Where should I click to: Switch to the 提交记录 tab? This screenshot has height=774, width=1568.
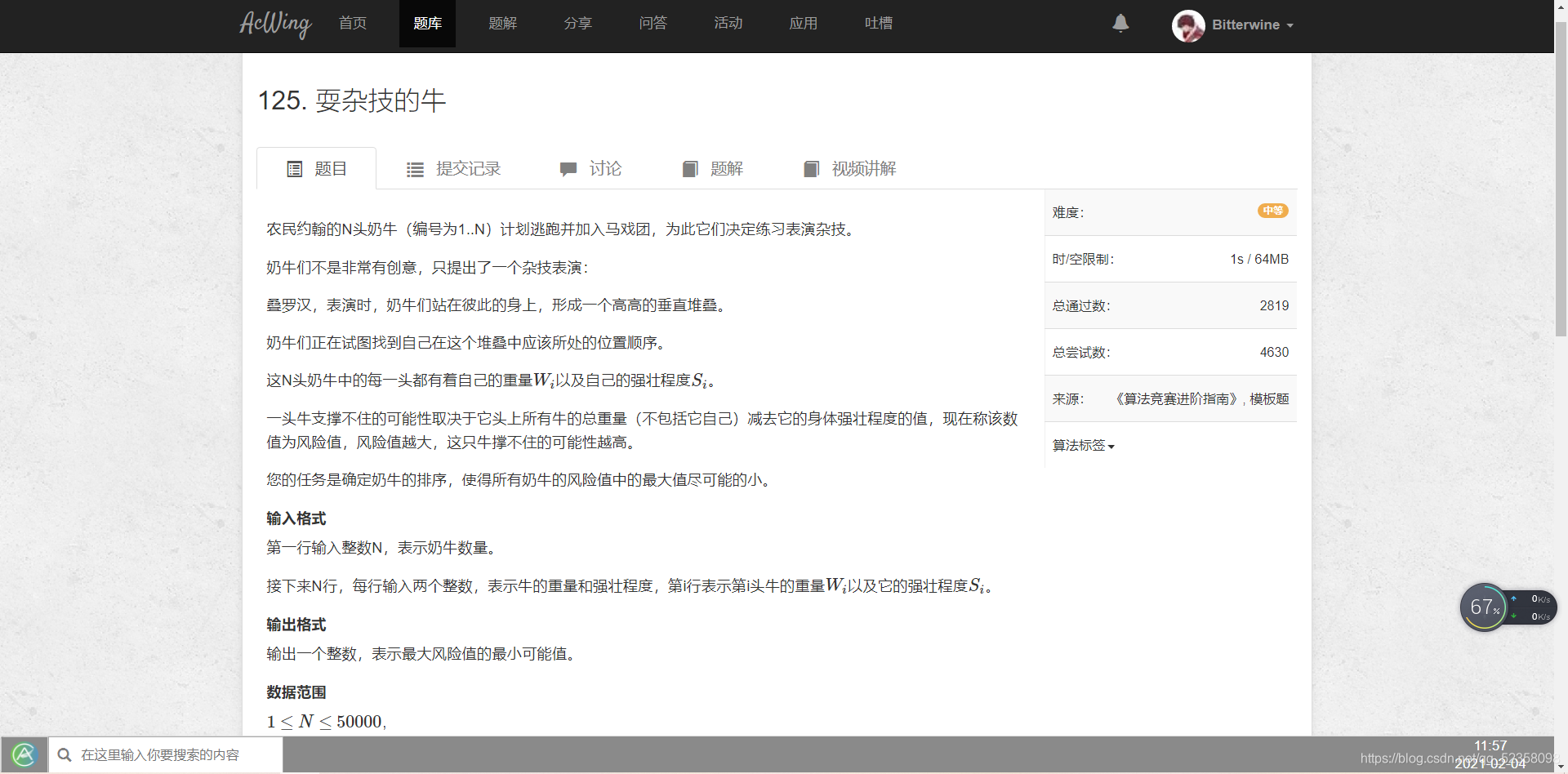point(453,169)
